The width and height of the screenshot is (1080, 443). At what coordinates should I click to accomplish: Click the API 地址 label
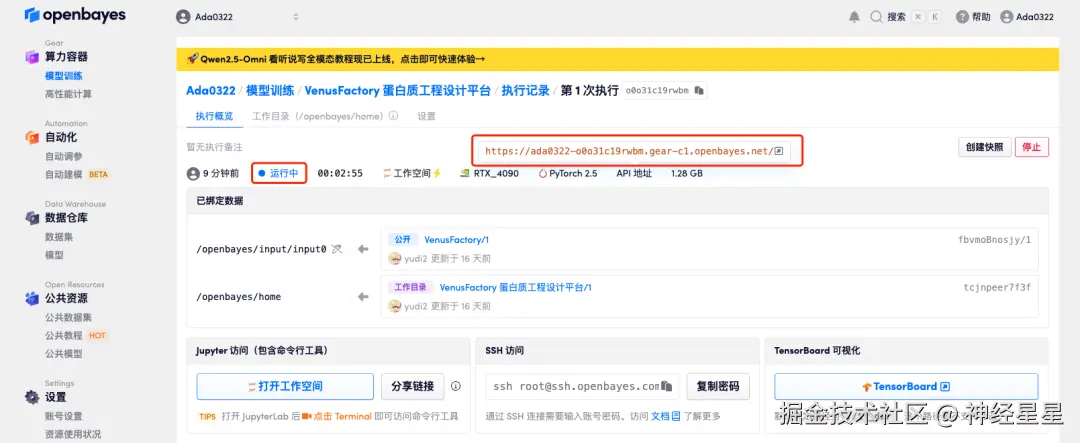[x=634, y=174]
